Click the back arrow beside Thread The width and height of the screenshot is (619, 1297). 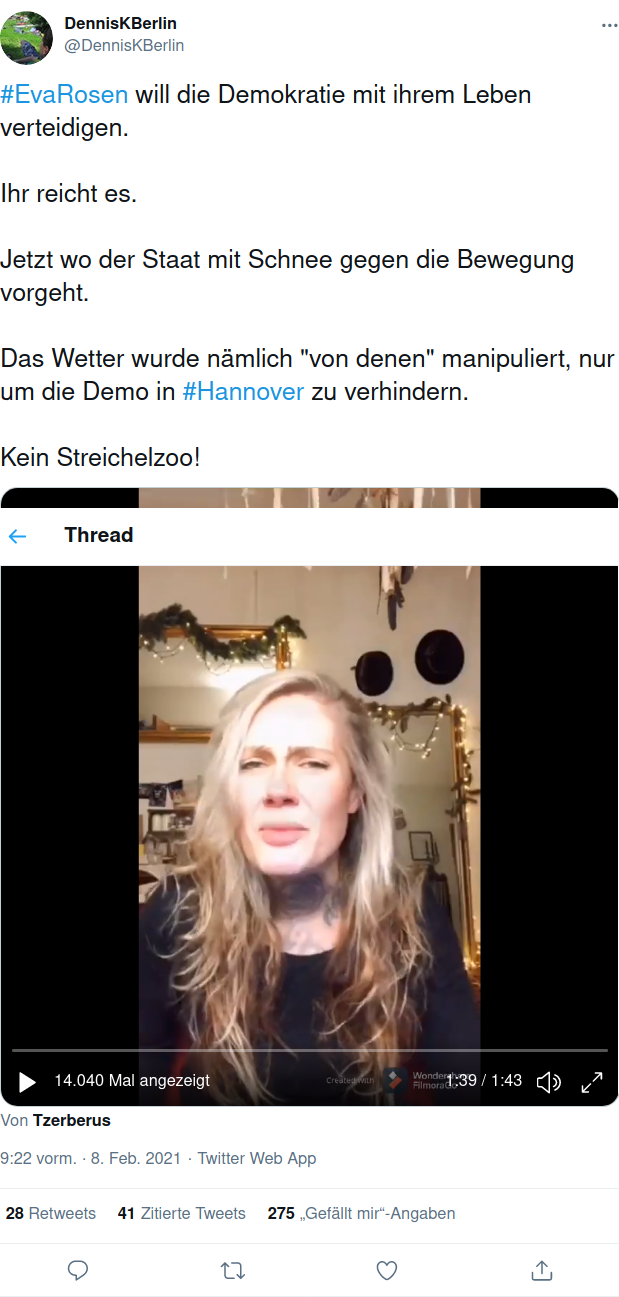(x=17, y=536)
